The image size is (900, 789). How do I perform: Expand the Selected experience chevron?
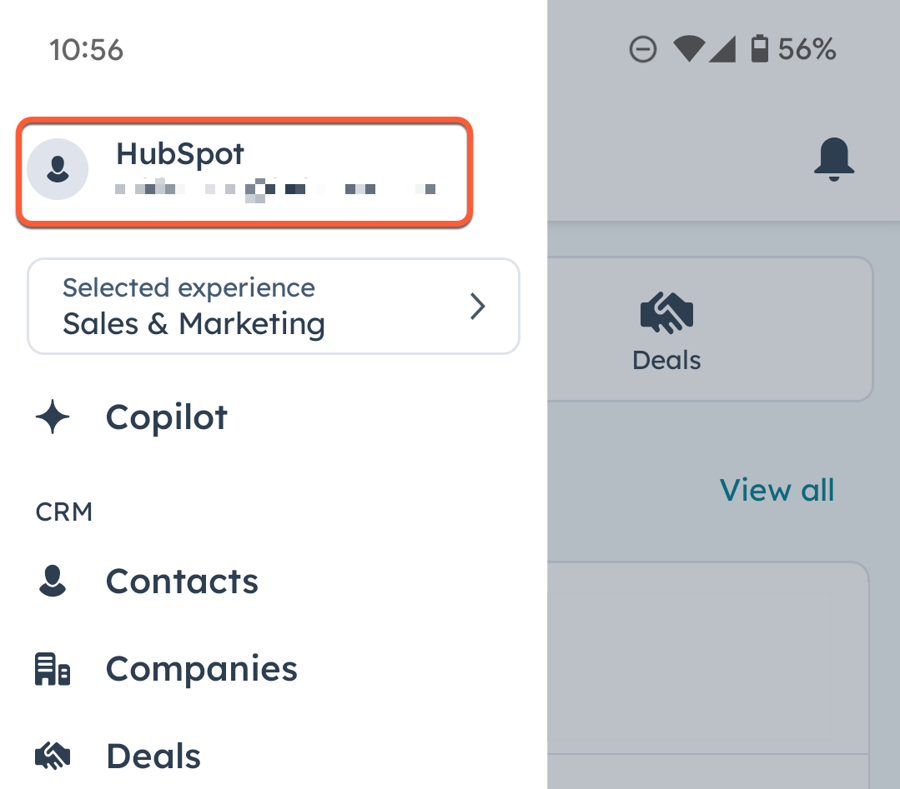(478, 306)
